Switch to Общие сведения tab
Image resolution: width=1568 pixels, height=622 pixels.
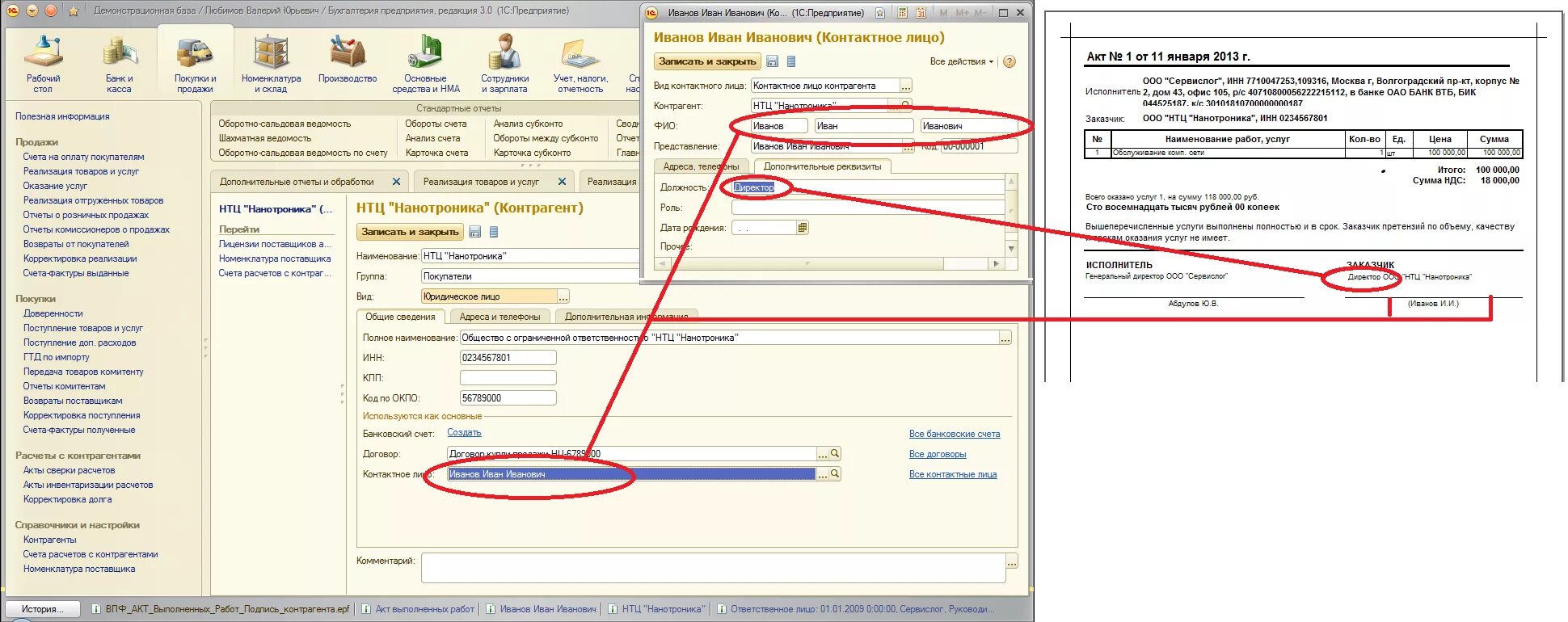400,317
